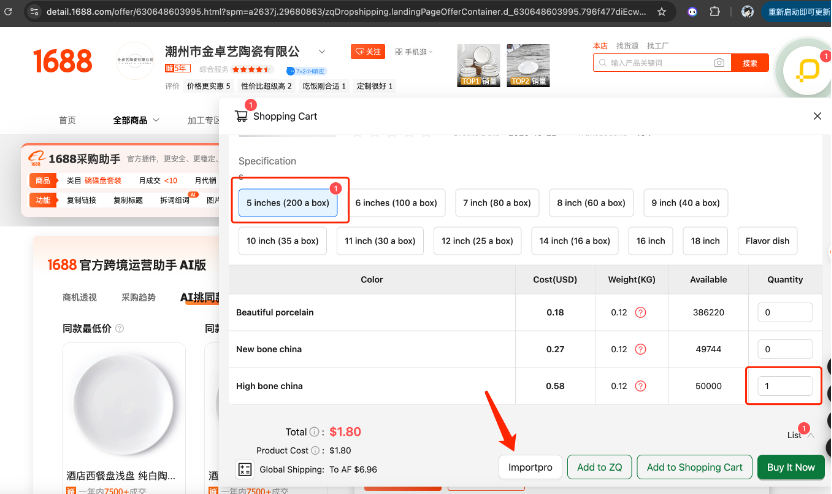Open the TOP1 product thumbnail
The image size is (832, 494).
(478, 65)
